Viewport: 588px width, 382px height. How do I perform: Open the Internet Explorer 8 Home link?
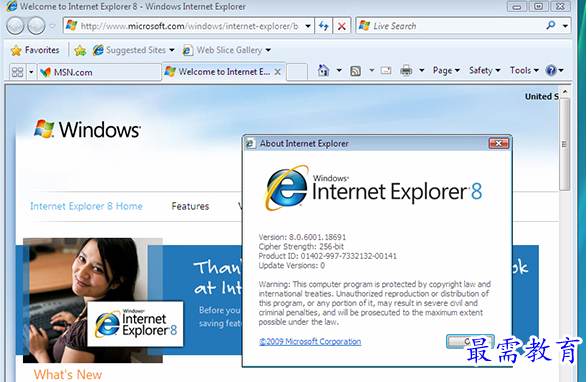point(86,206)
